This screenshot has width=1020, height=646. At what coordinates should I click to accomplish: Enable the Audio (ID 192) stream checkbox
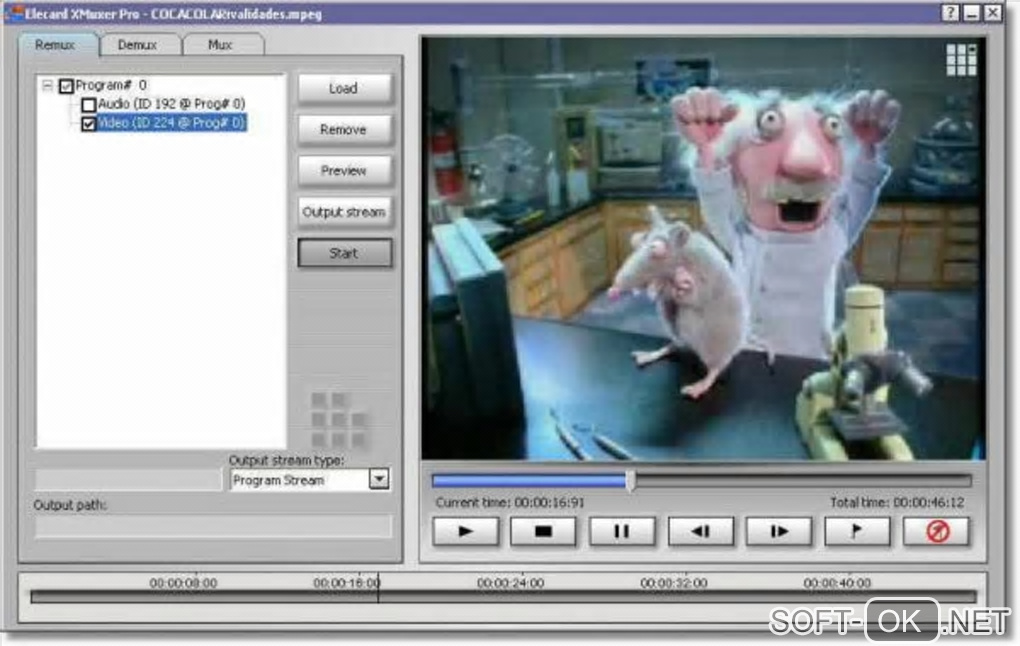pos(88,104)
